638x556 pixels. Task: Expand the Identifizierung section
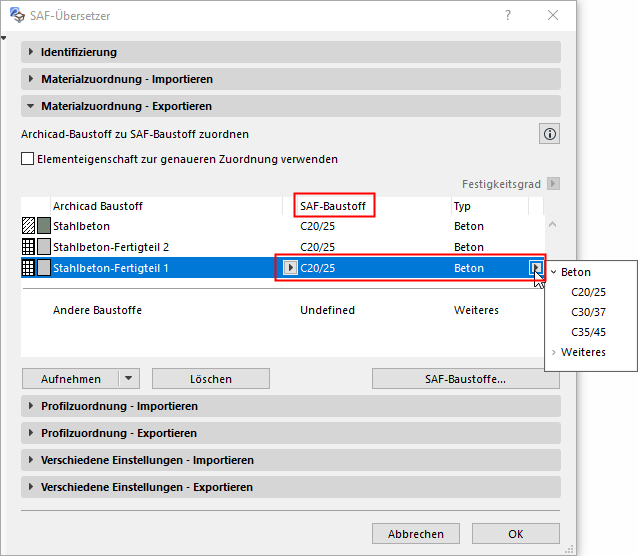[x=291, y=52]
